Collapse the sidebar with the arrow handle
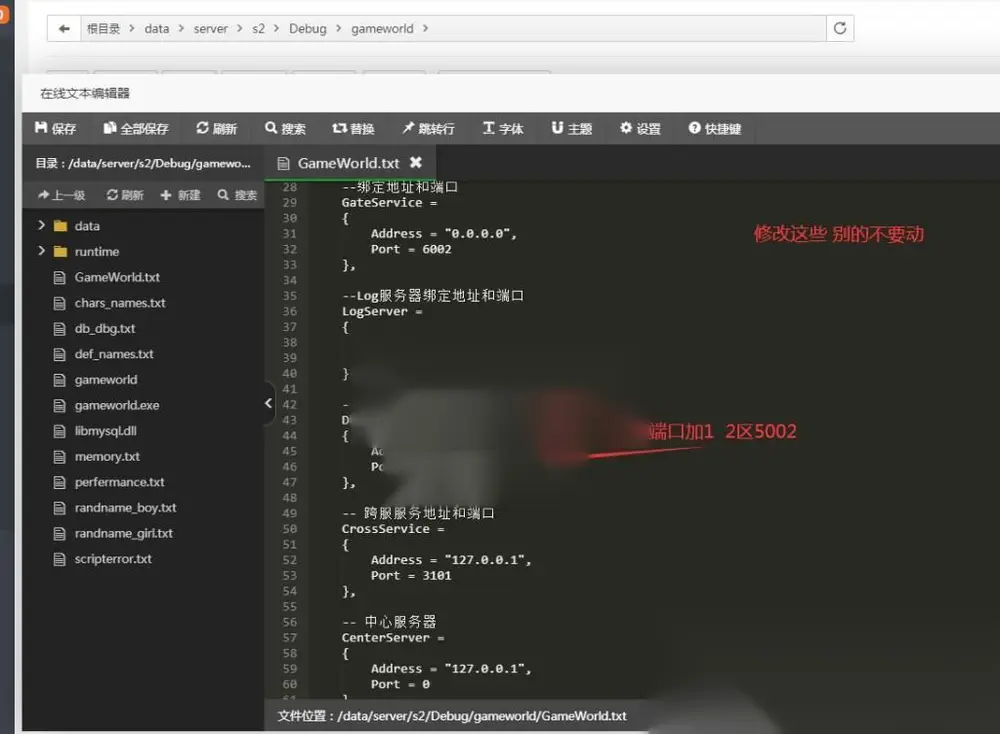Viewport: 1000px width, 734px height. click(268, 403)
